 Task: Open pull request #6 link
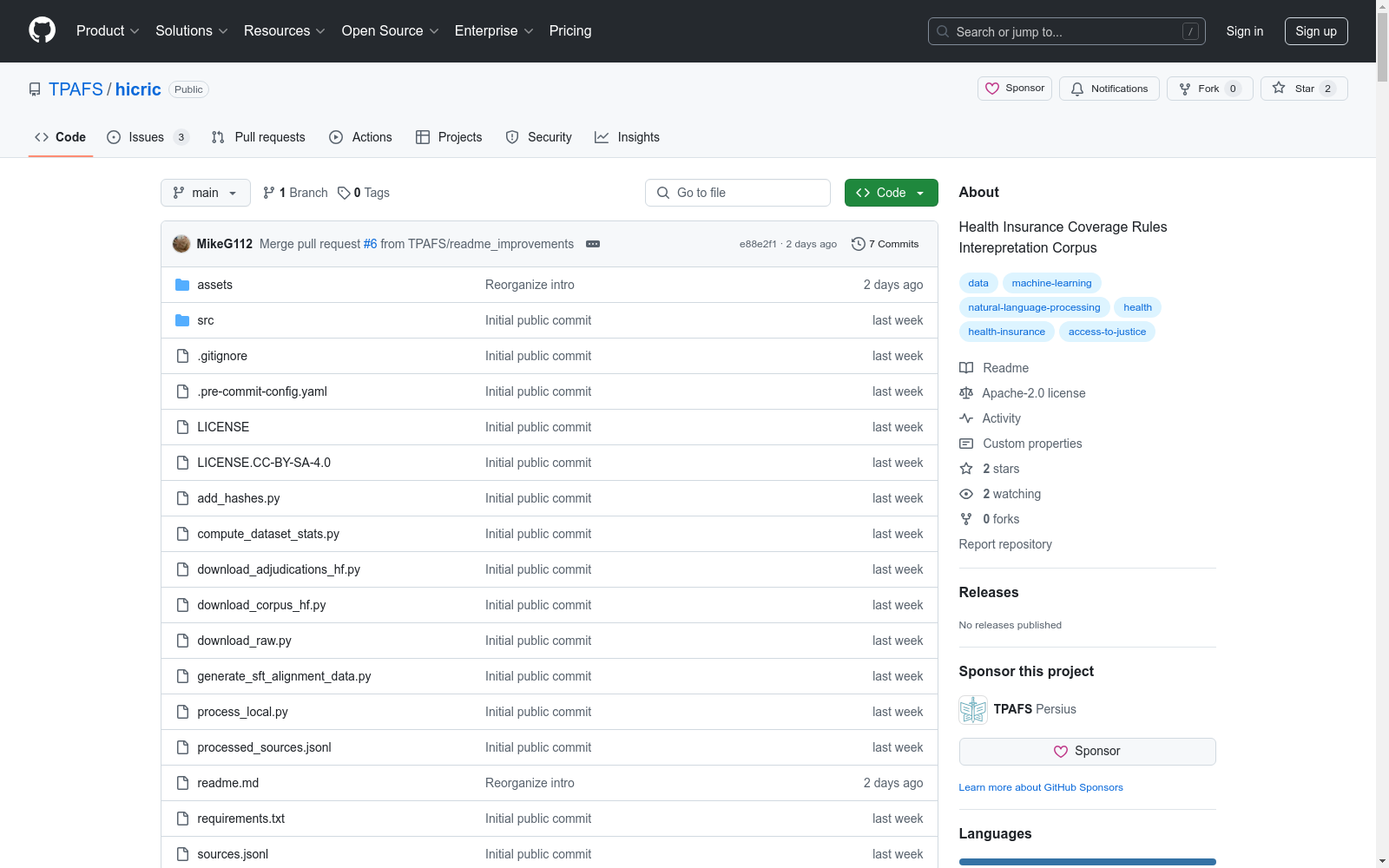tap(370, 244)
